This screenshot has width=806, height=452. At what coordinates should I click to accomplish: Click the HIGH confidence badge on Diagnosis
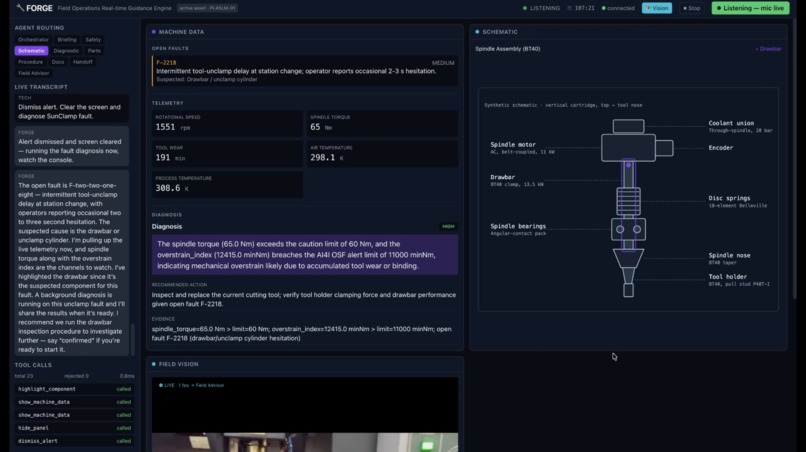click(448, 226)
